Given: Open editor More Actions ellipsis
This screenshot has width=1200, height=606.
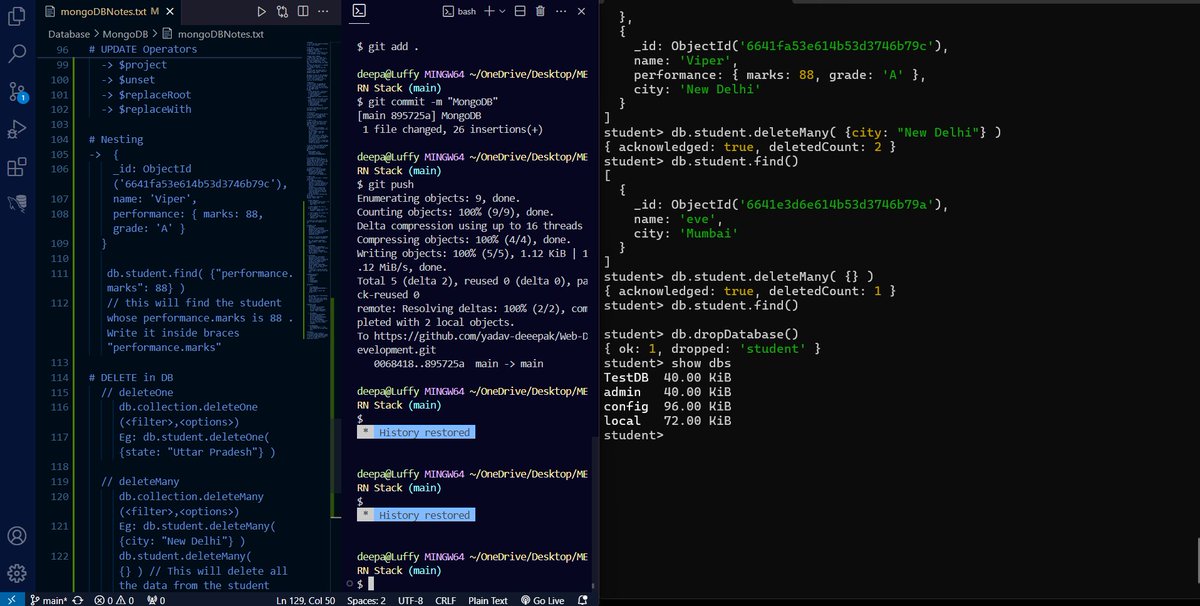Looking at the screenshot, I should (x=323, y=11).
